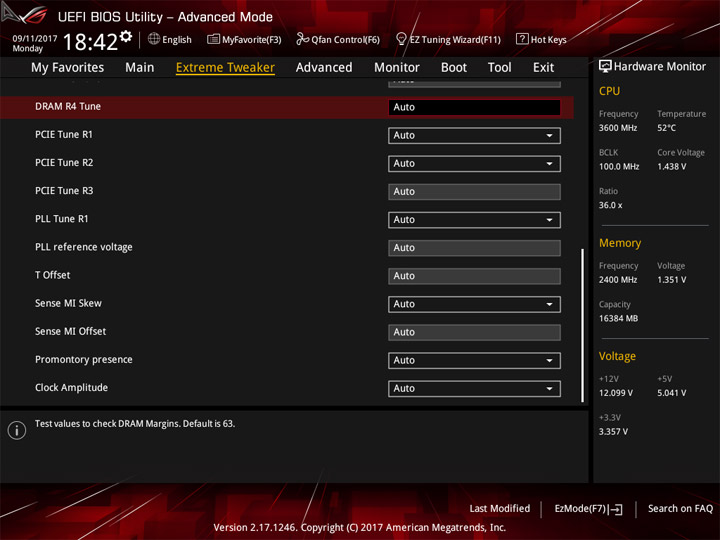Viewport: 720px width, 540px height.
Task: Click the 12.099 V reading
Action: click(x=615, y=393)
